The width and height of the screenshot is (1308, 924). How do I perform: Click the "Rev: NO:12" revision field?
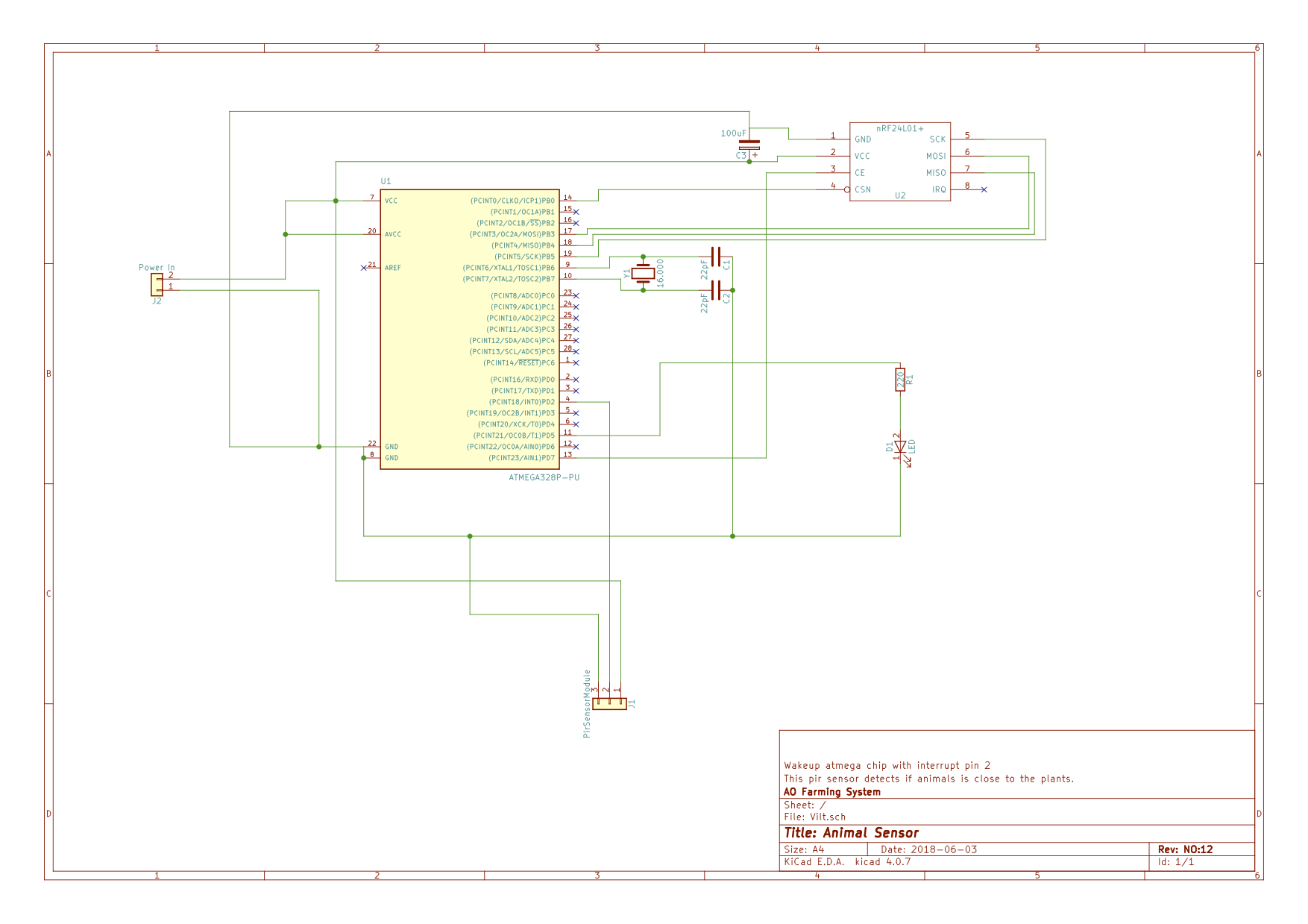(x=1186, y=849)
